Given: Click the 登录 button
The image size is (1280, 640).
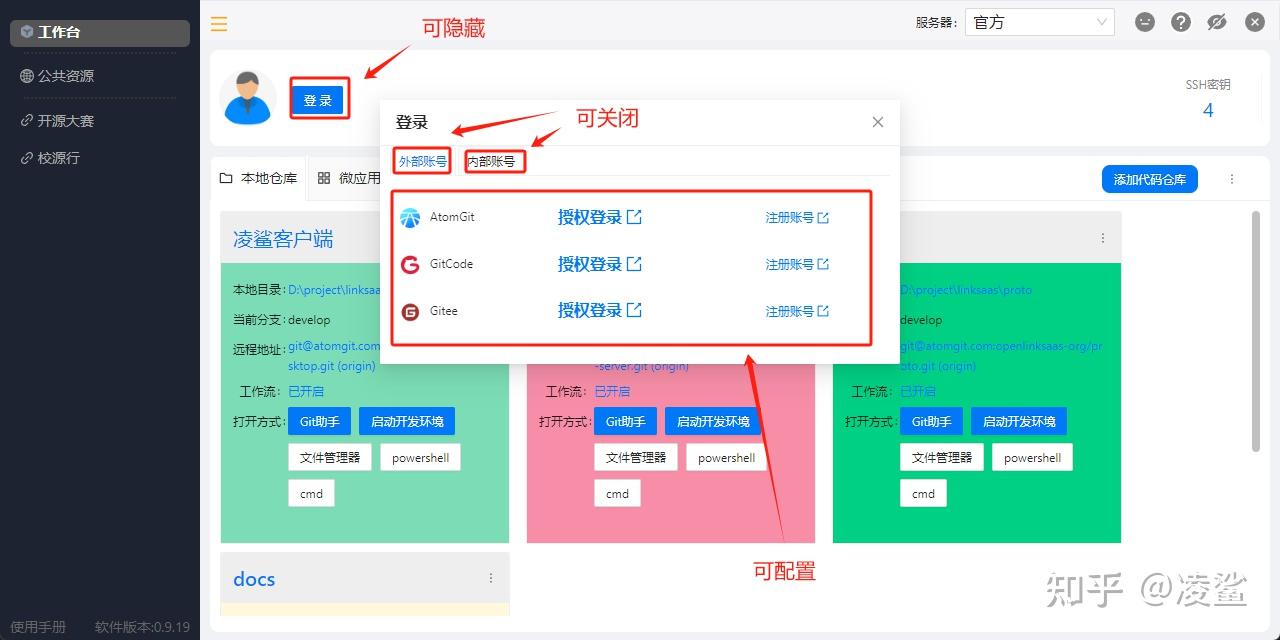Looking at the screenshot, I should pos(319,99).
